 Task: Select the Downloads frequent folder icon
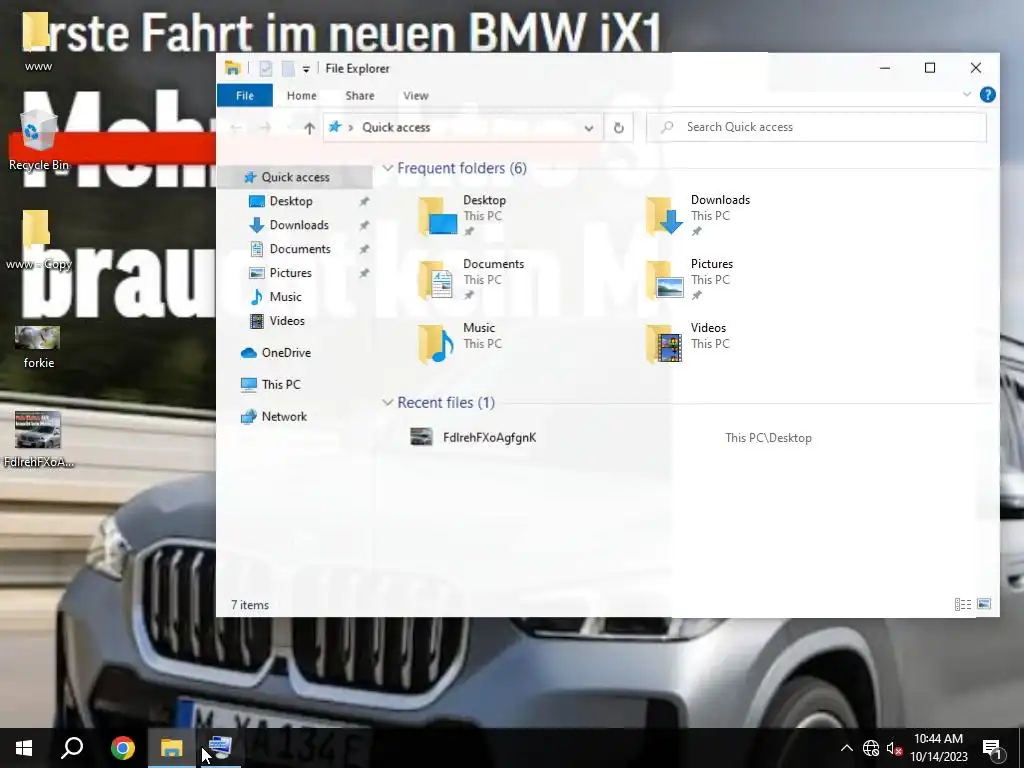pos(665,216)
